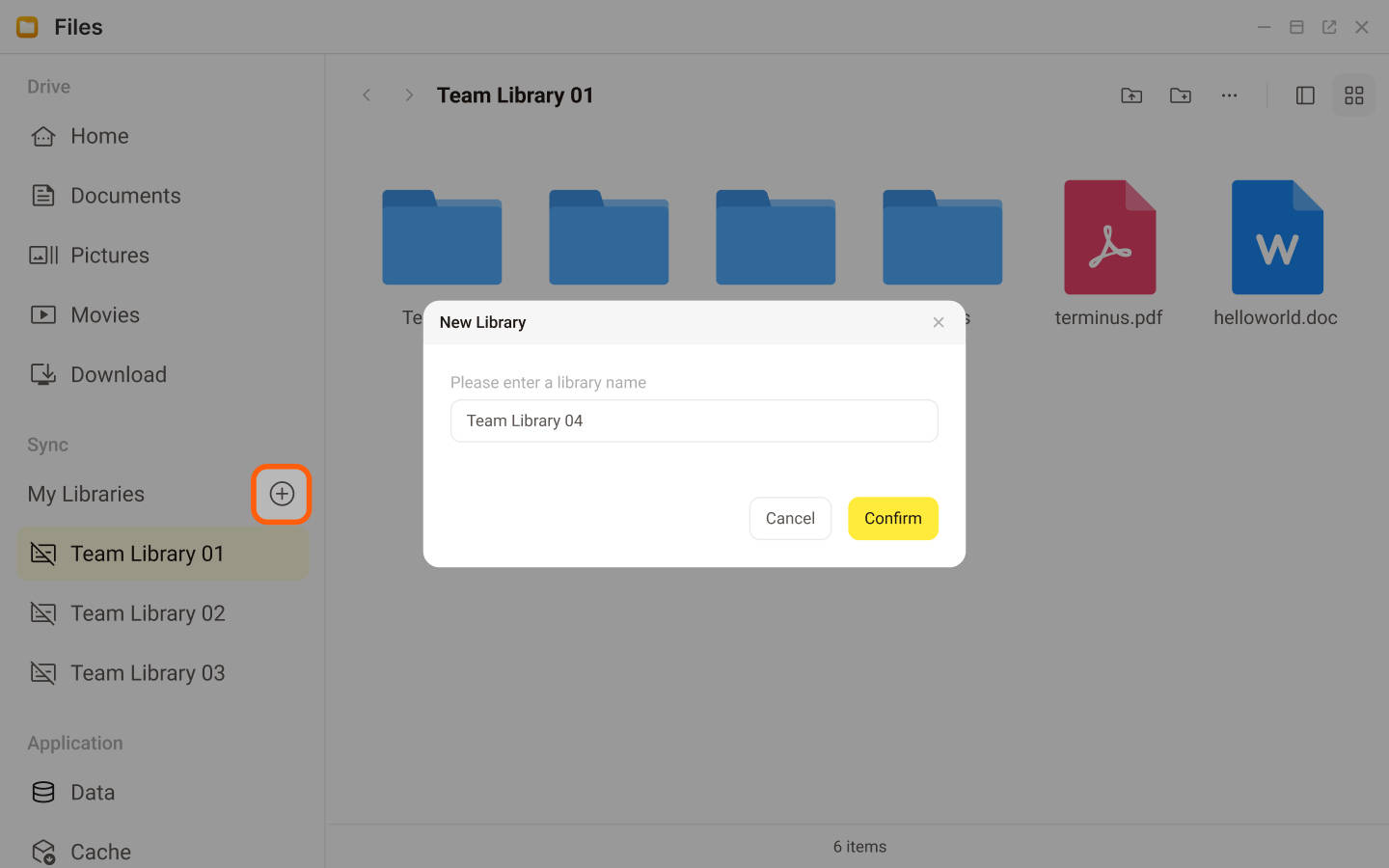Screen dimensions: 1389x868
Task: Select Team Library 02 in sidebar
Action: pyautogui.click(x=162, y=613)
